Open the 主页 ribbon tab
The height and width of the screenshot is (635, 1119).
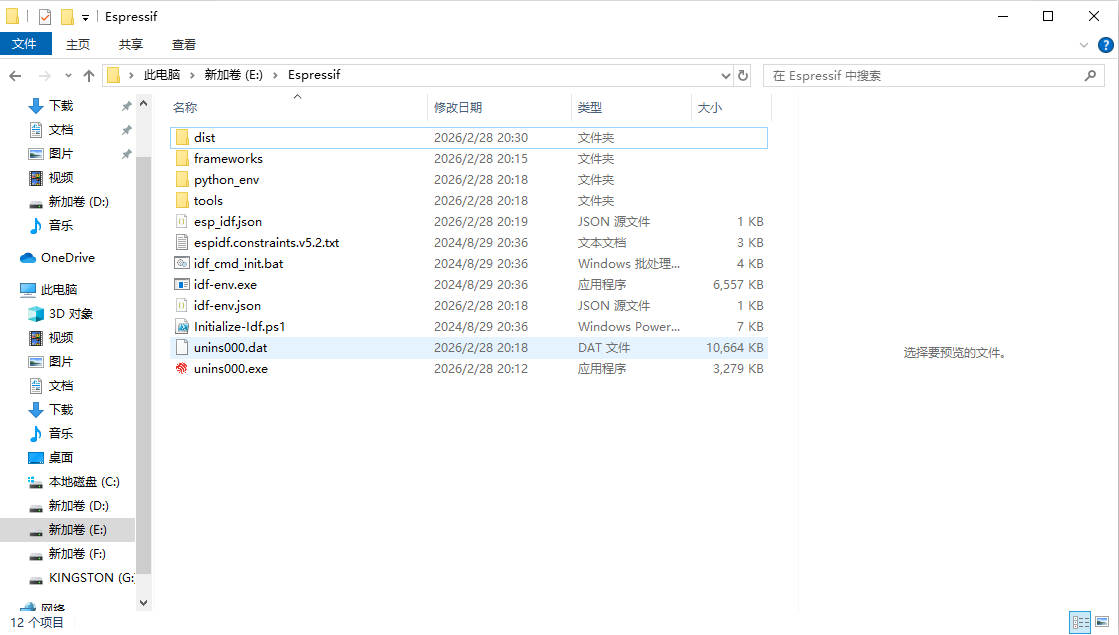[78, 44]
